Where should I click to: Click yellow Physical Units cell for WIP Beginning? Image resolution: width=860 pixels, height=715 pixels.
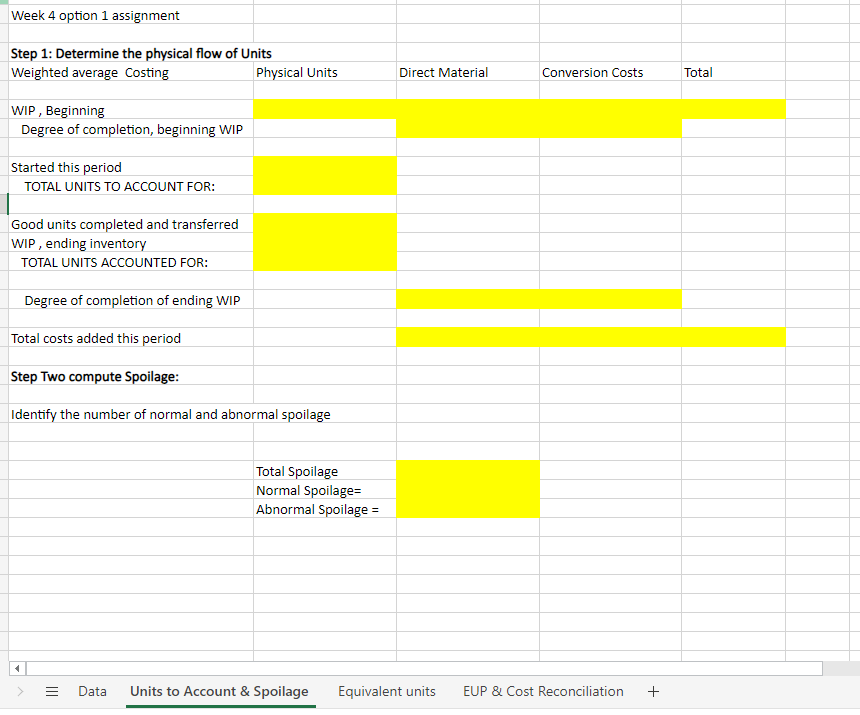[x=325, y=109]
